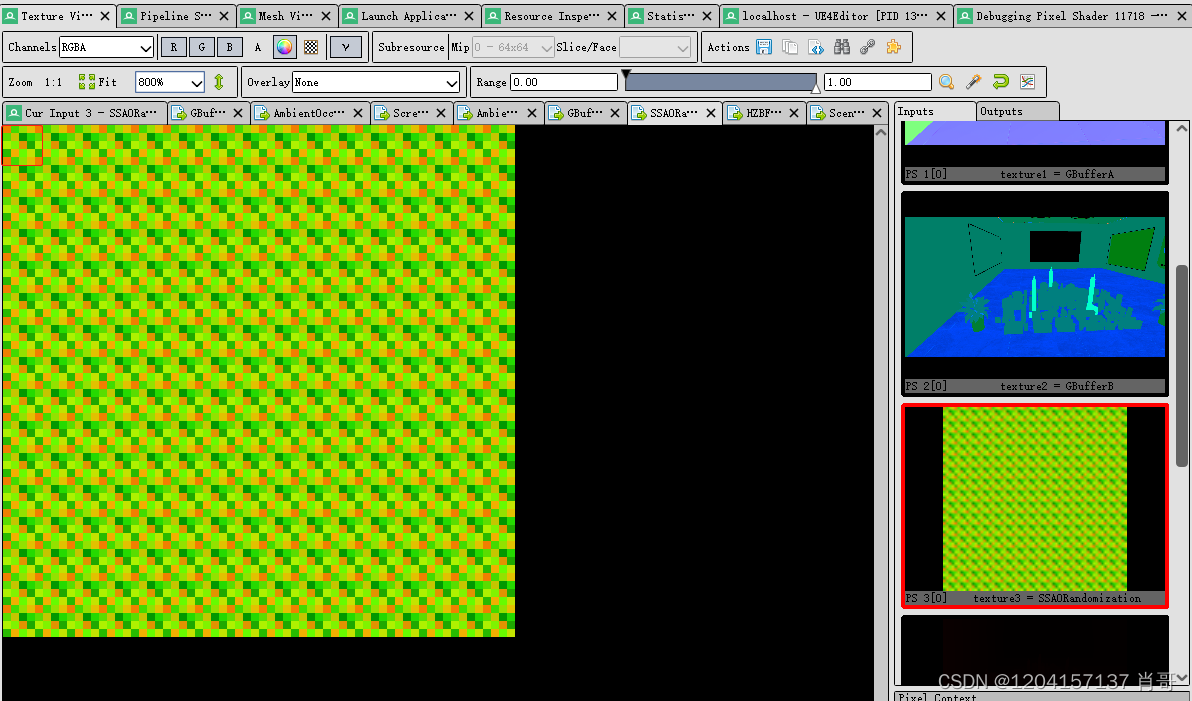Select the GBufferA texture1 thumbnail
The width and height of the screenshot is (1192, 701).
1035,152
